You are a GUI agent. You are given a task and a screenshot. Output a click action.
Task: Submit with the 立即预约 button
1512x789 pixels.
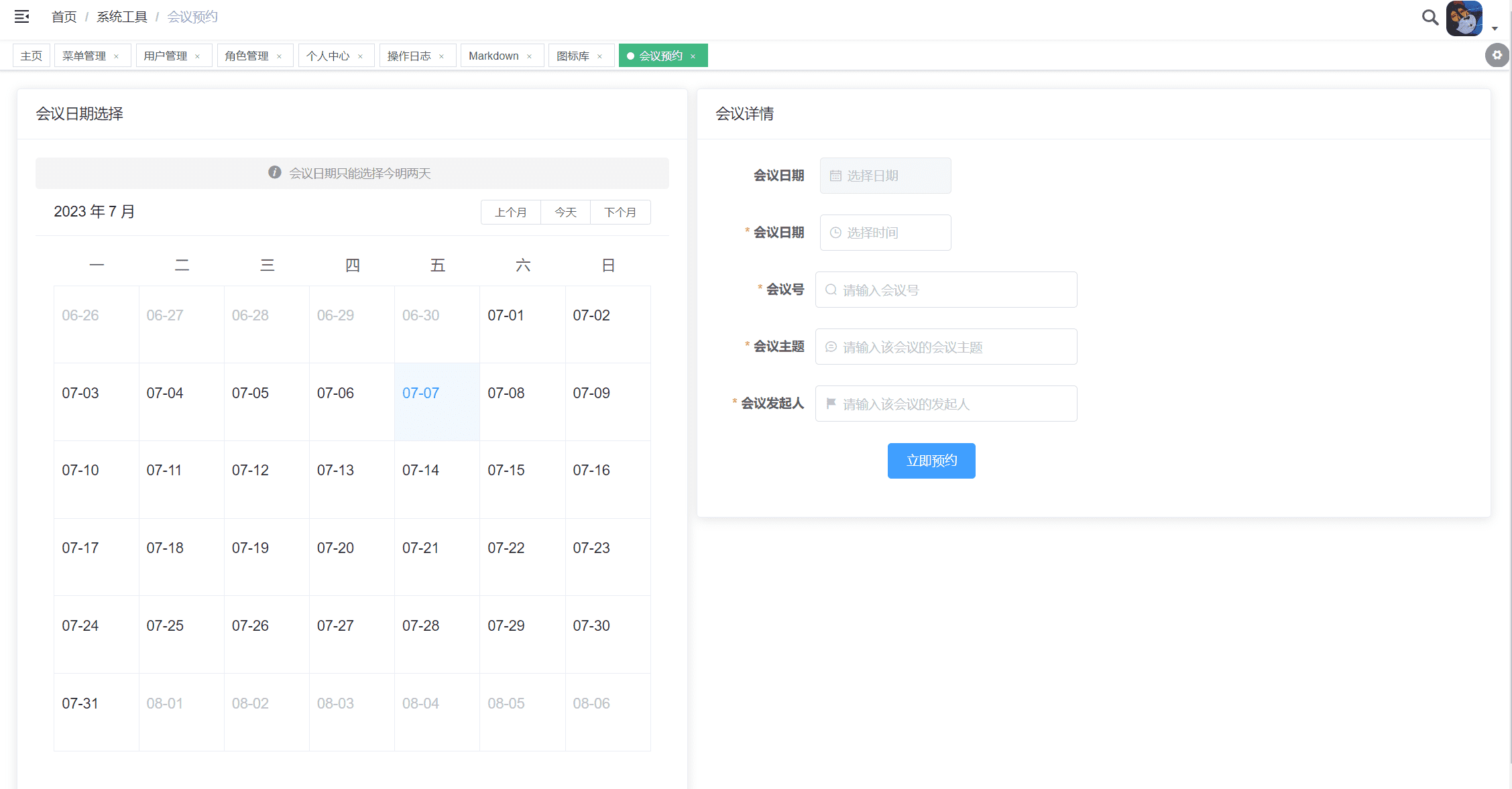[931, 461]
